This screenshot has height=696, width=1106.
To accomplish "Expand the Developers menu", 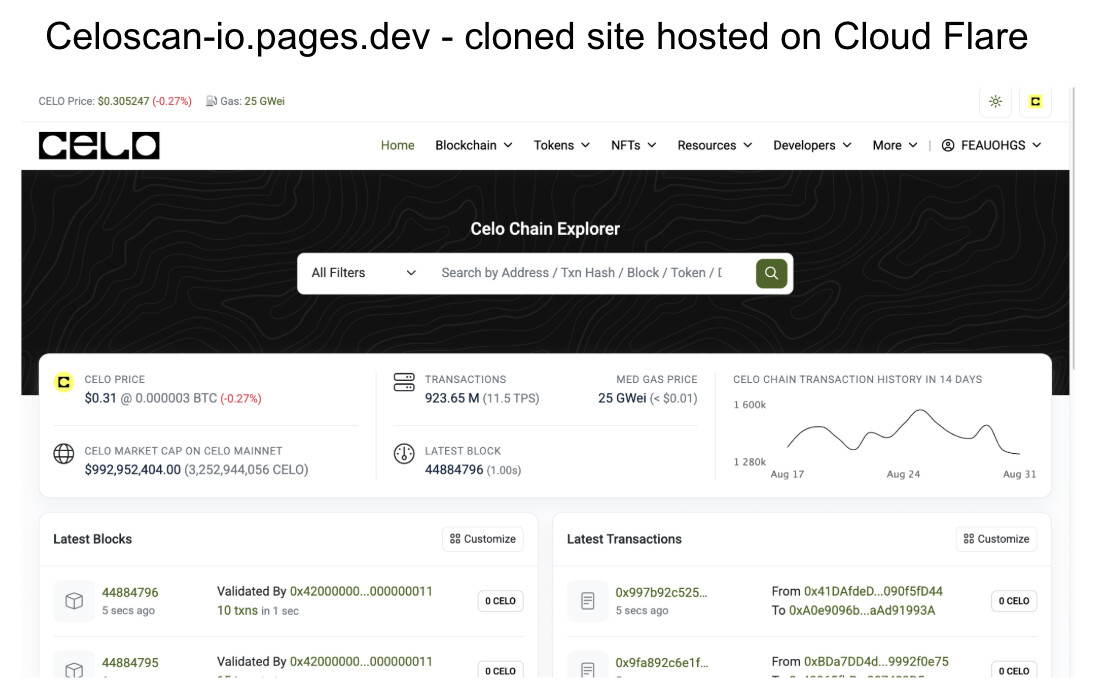I will point(813,145).
